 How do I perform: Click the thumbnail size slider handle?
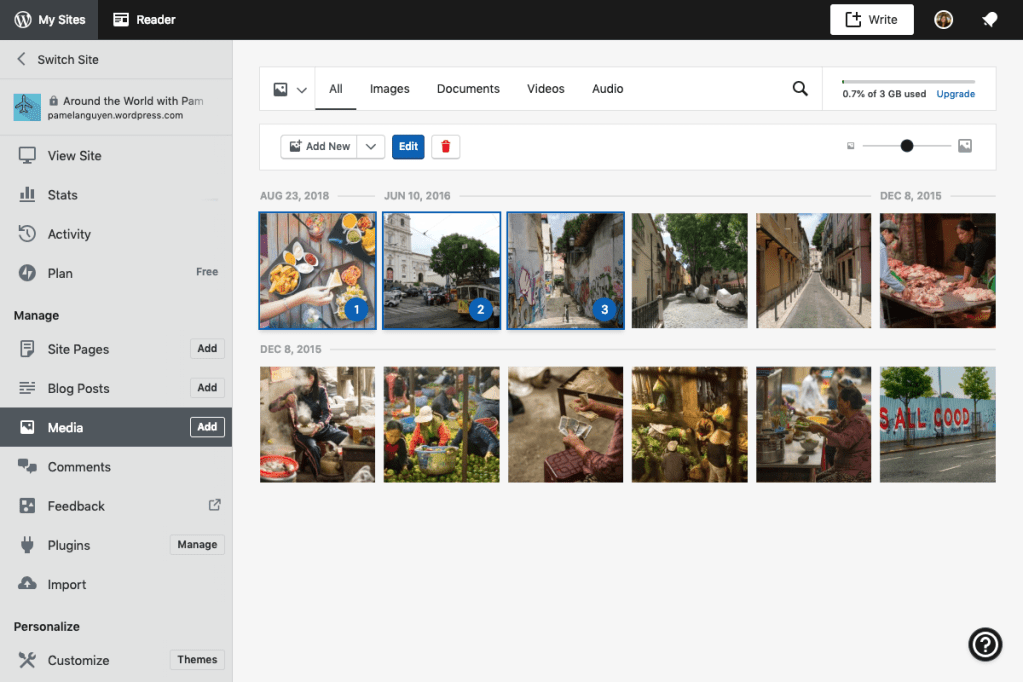[x=907, y=146]
